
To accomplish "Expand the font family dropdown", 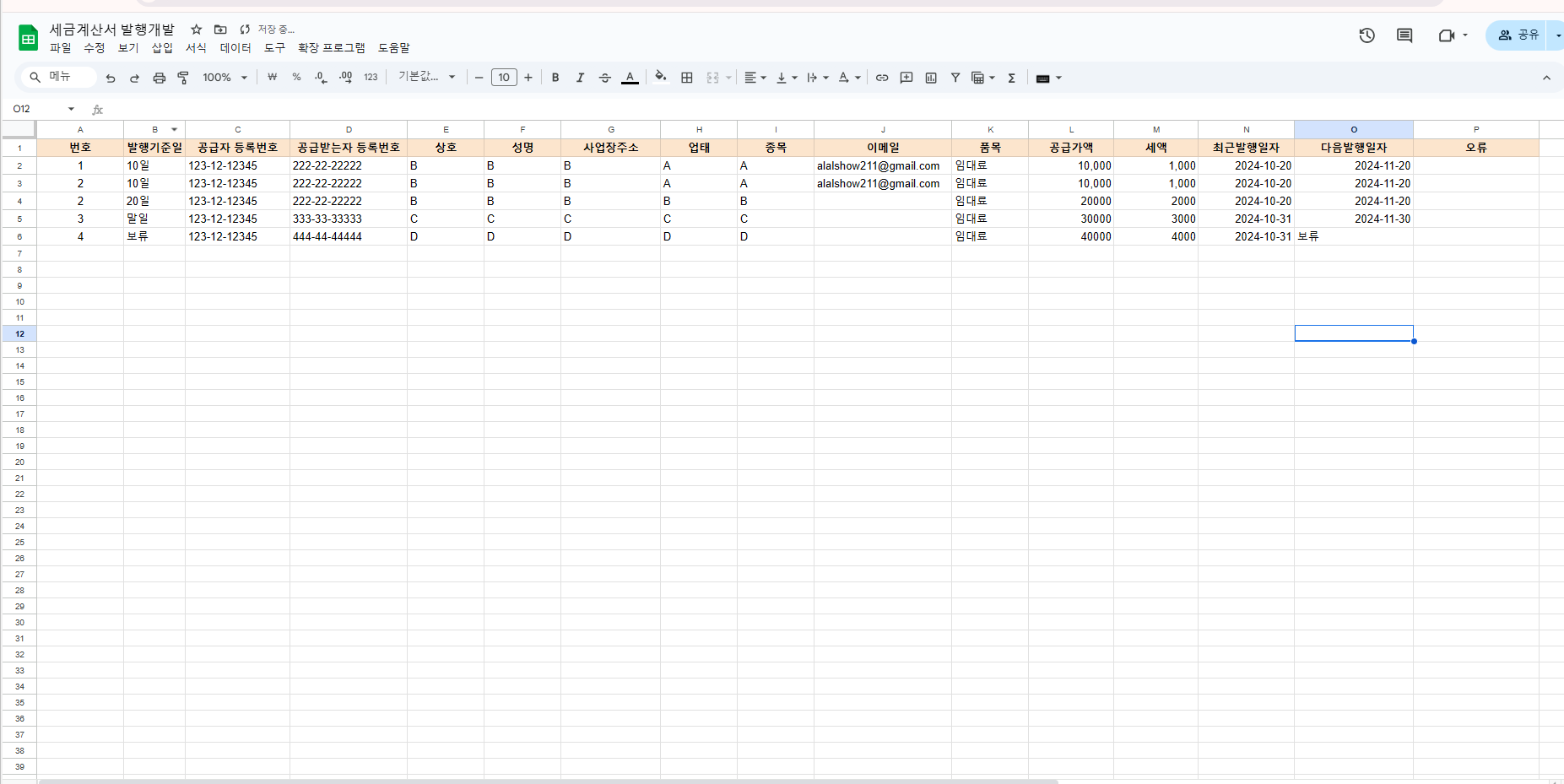I will 427,77.
